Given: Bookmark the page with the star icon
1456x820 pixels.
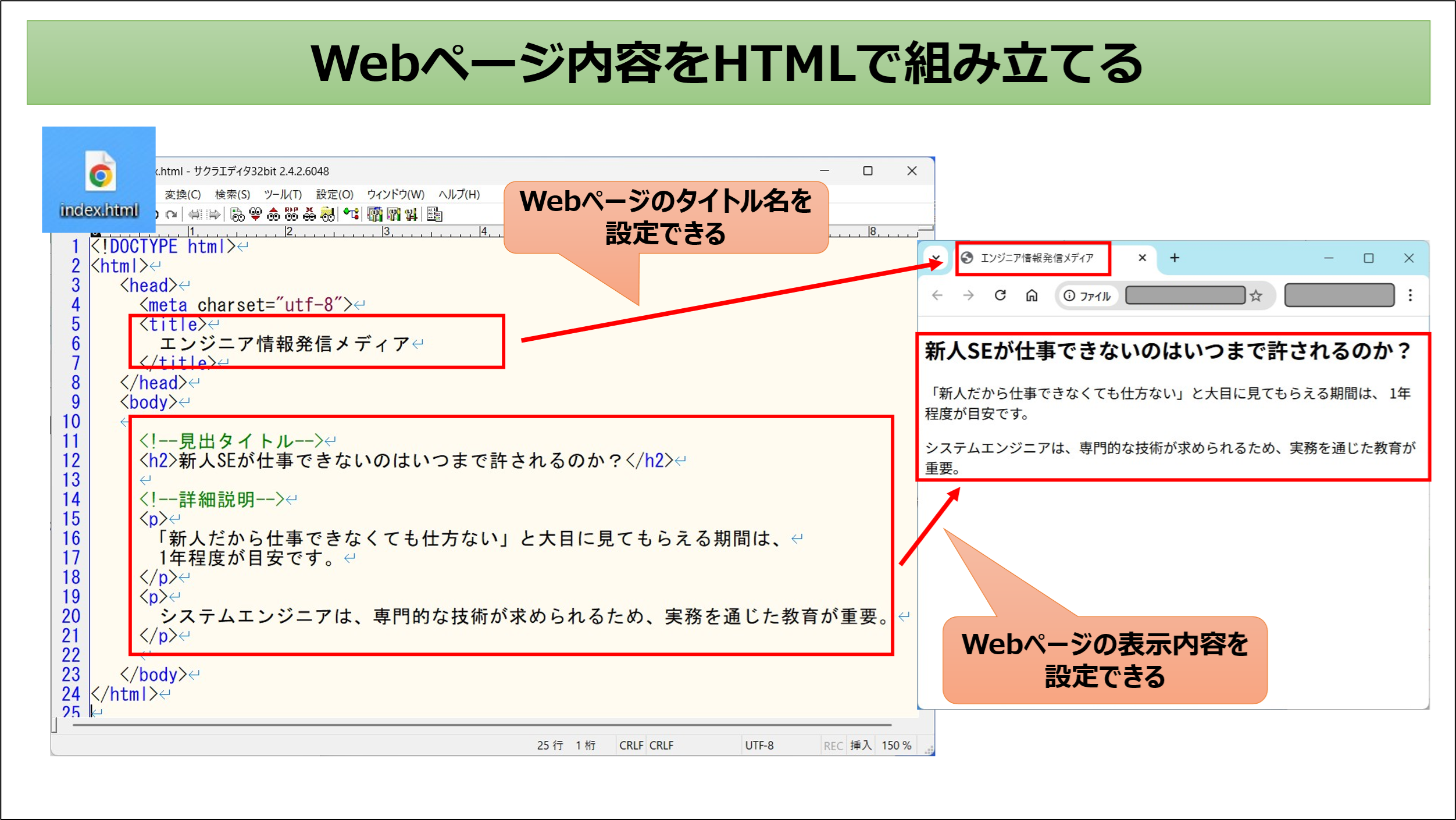Looking at the screenshot, I should click(1256, 296).
